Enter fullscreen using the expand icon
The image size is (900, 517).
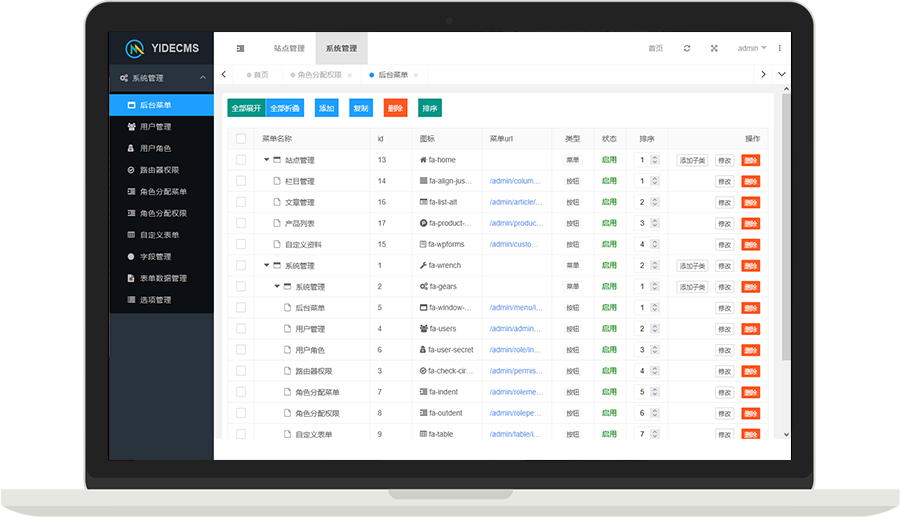(x=714, y=48)
